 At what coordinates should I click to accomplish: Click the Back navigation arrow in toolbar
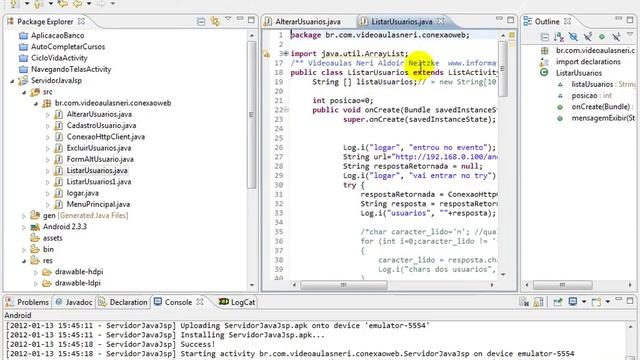point(77,4)
